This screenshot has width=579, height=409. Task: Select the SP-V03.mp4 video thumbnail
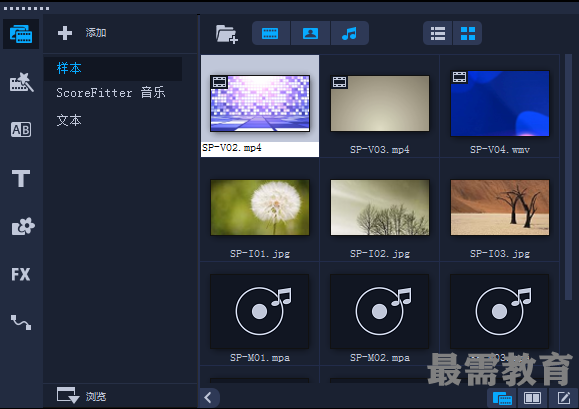point(380,103)
